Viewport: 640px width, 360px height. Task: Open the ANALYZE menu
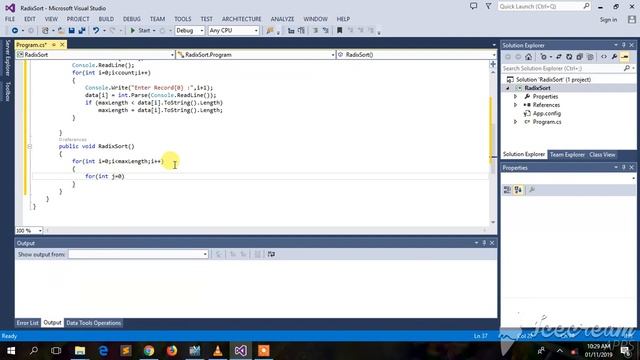[282, 19]
